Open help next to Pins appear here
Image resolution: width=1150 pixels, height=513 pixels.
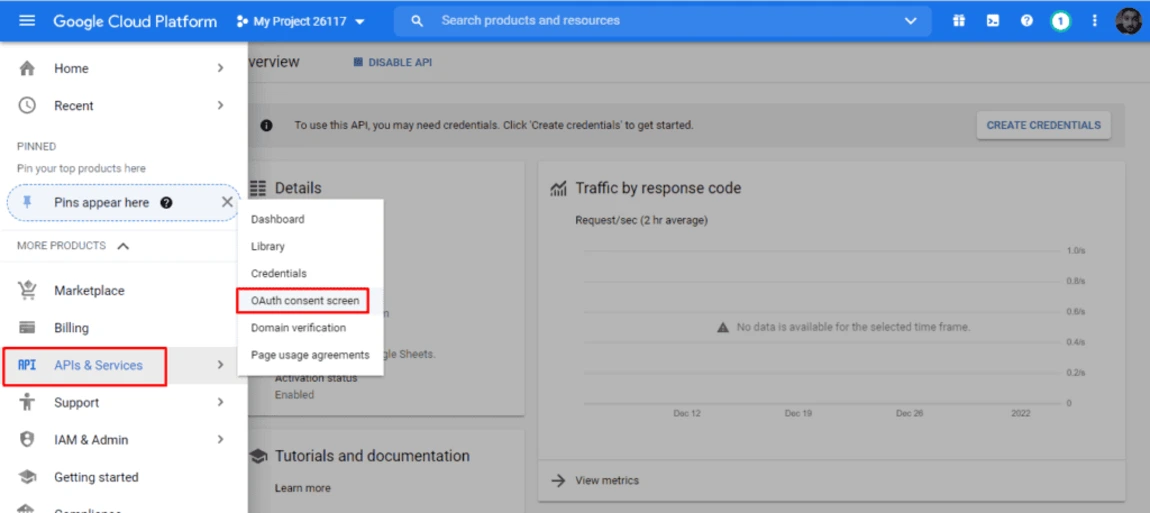point(166,203)
